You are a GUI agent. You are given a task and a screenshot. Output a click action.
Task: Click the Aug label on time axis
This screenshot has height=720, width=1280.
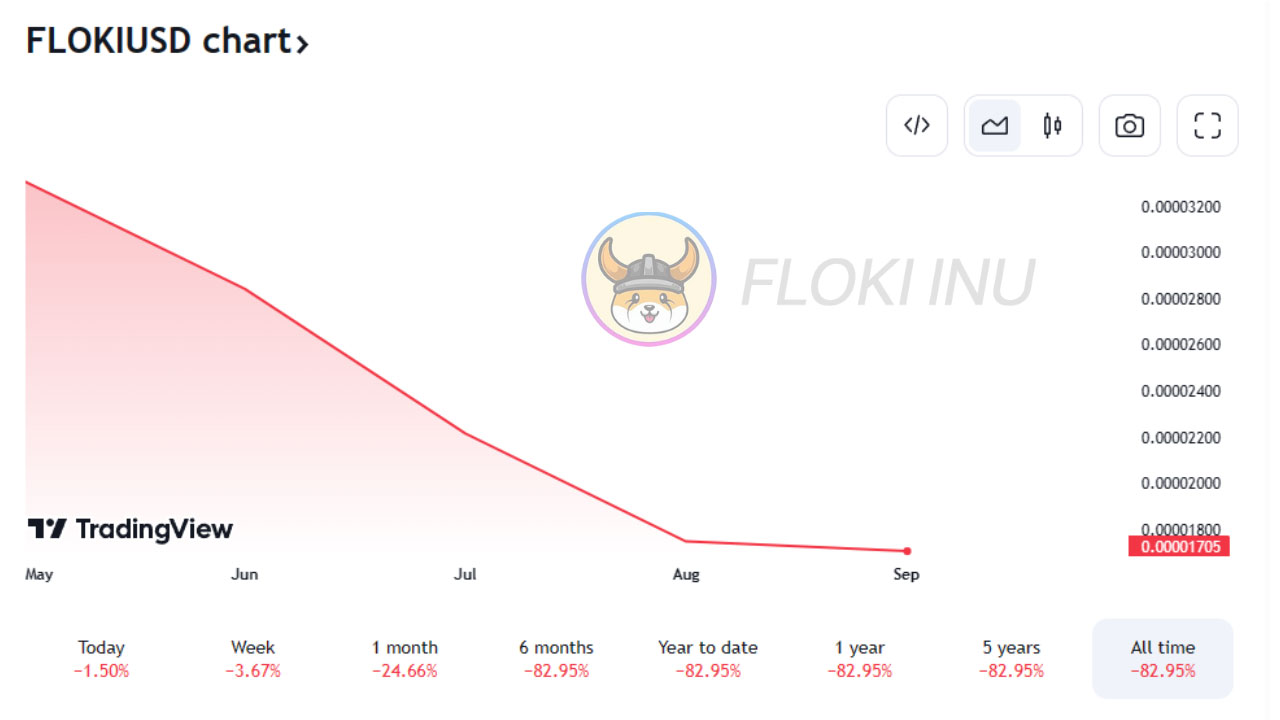tap(686, 574)
